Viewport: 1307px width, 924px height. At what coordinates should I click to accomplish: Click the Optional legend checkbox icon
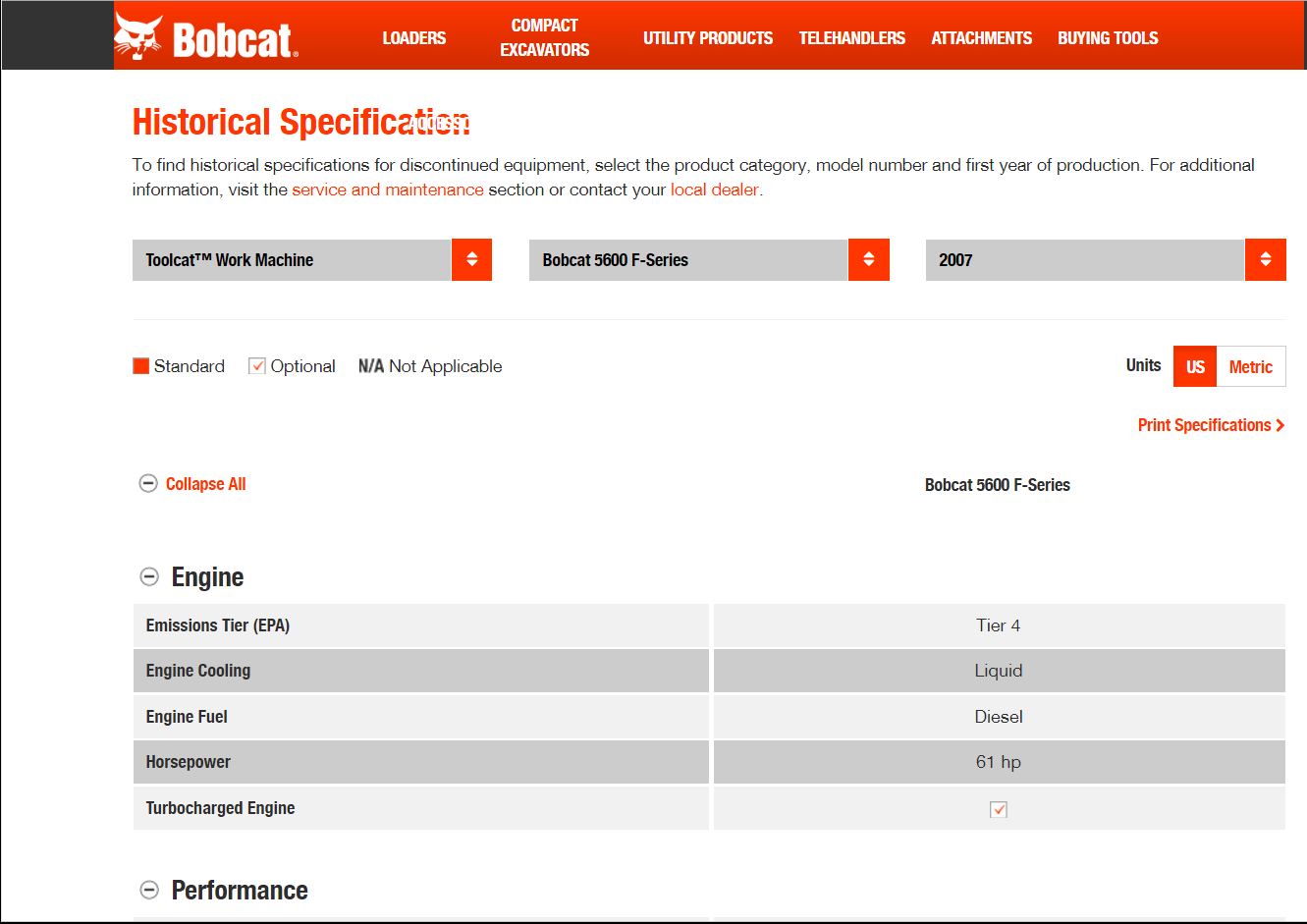(257, 366)
